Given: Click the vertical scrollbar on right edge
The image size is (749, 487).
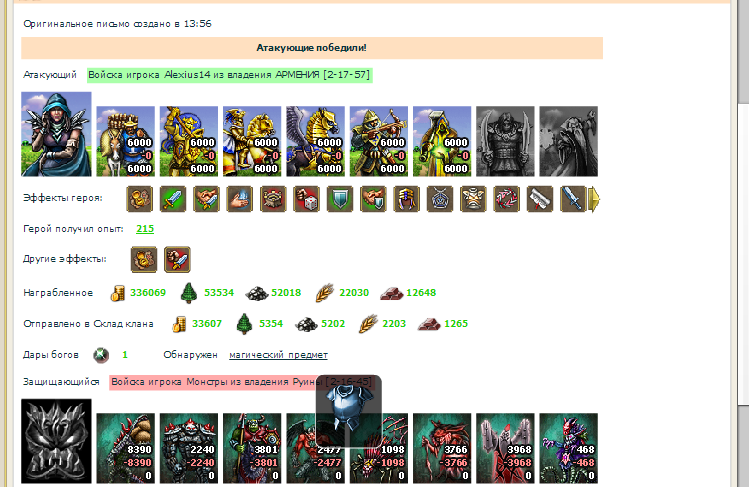Looking at the screenshot, I should (743, 244).
